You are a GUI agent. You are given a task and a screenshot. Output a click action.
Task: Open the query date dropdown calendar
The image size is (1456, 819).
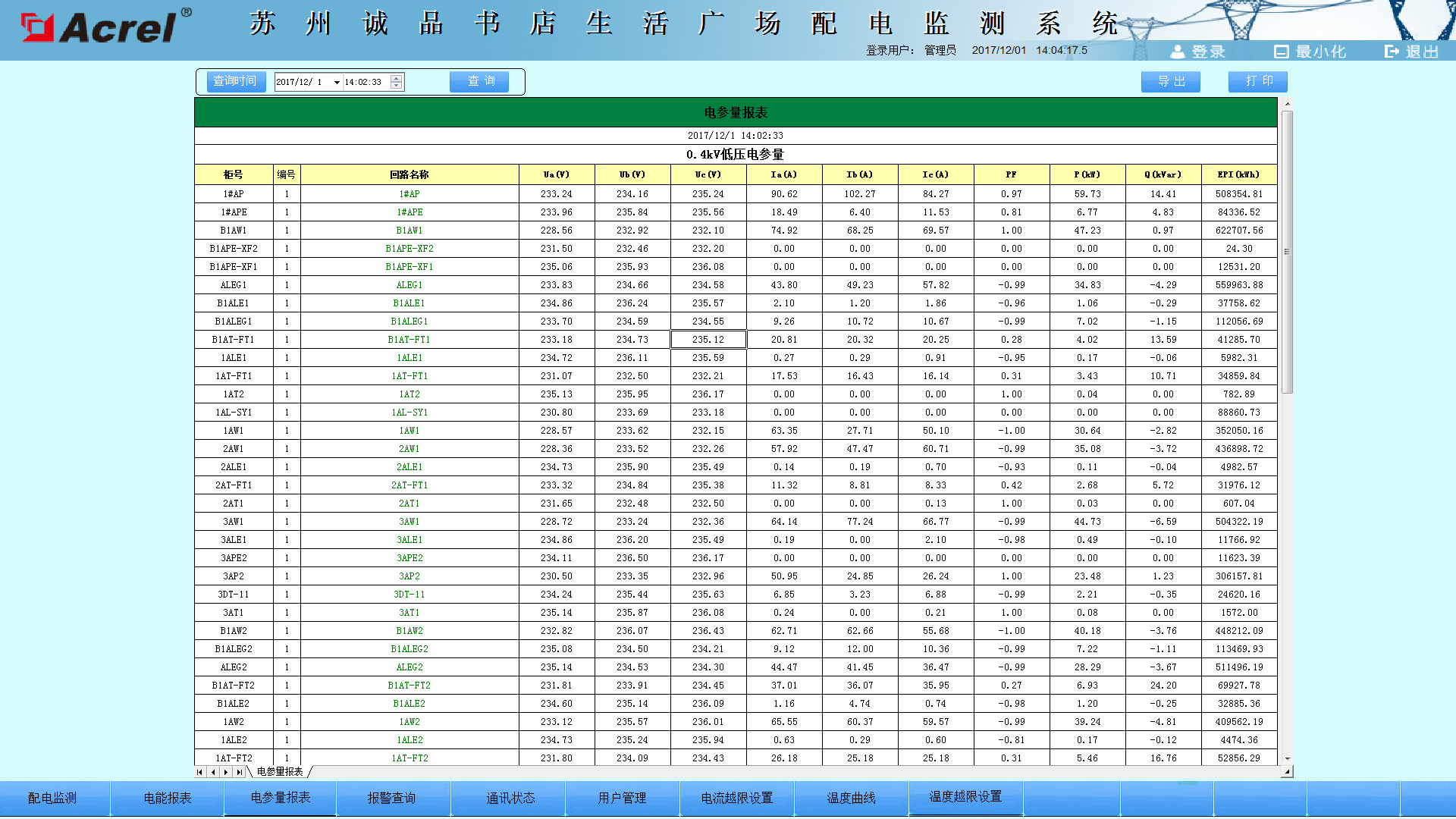coord(337,82)
